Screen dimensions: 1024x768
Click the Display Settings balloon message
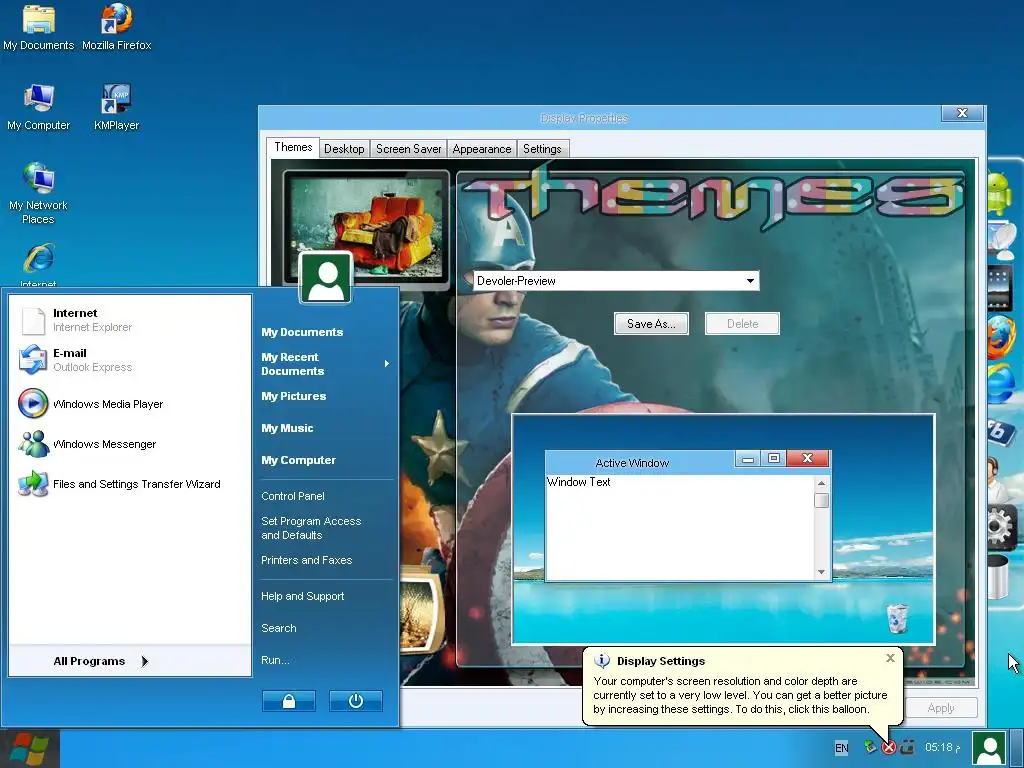click(741, 695)
